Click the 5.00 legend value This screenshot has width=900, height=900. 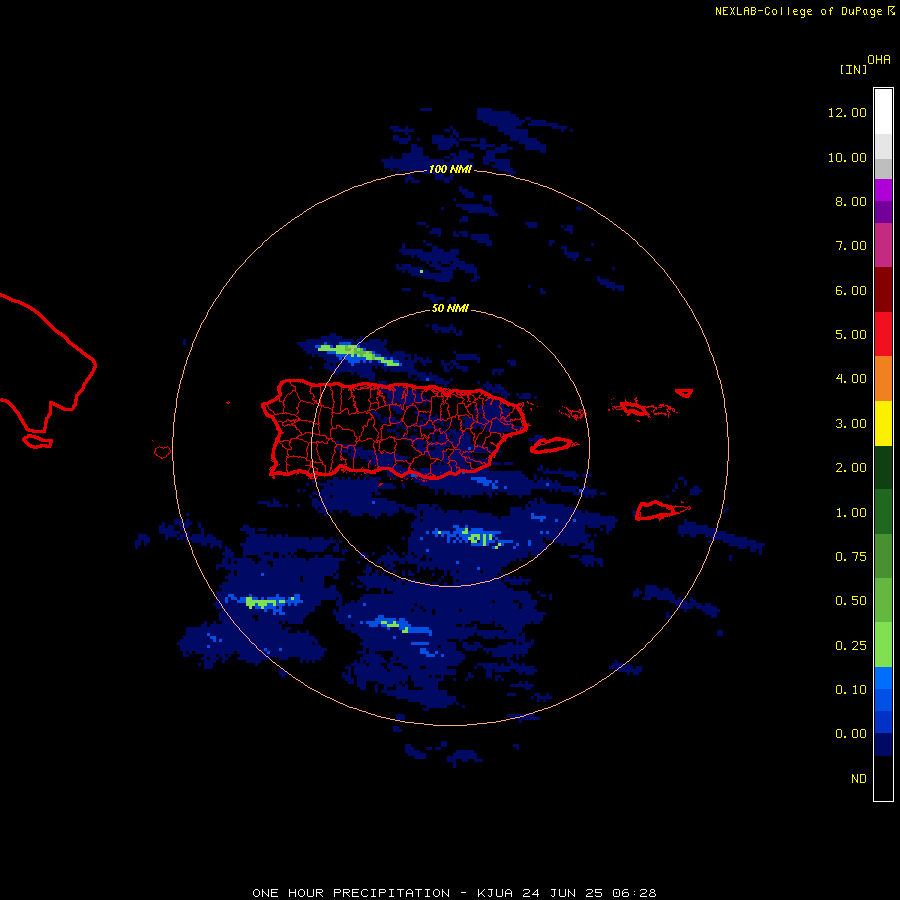tap(851, 335)
